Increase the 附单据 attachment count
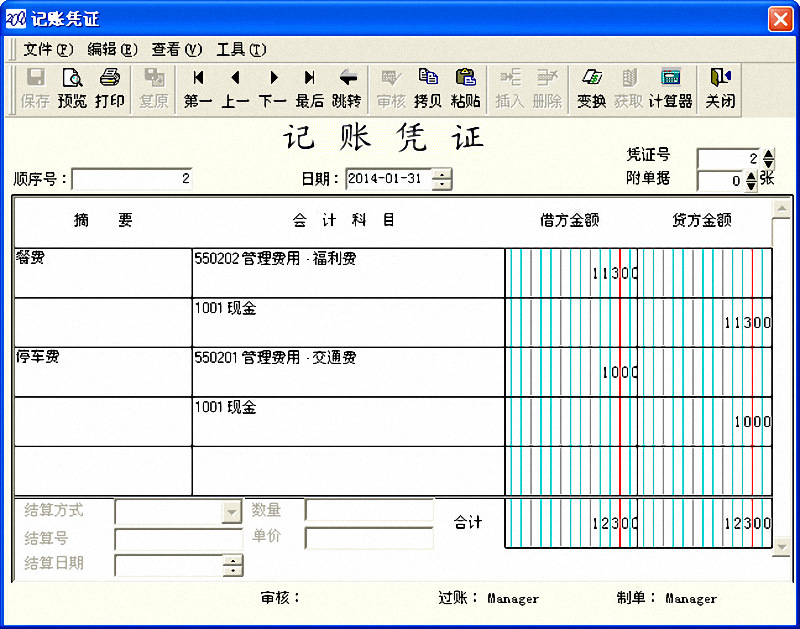 [751, 176]
